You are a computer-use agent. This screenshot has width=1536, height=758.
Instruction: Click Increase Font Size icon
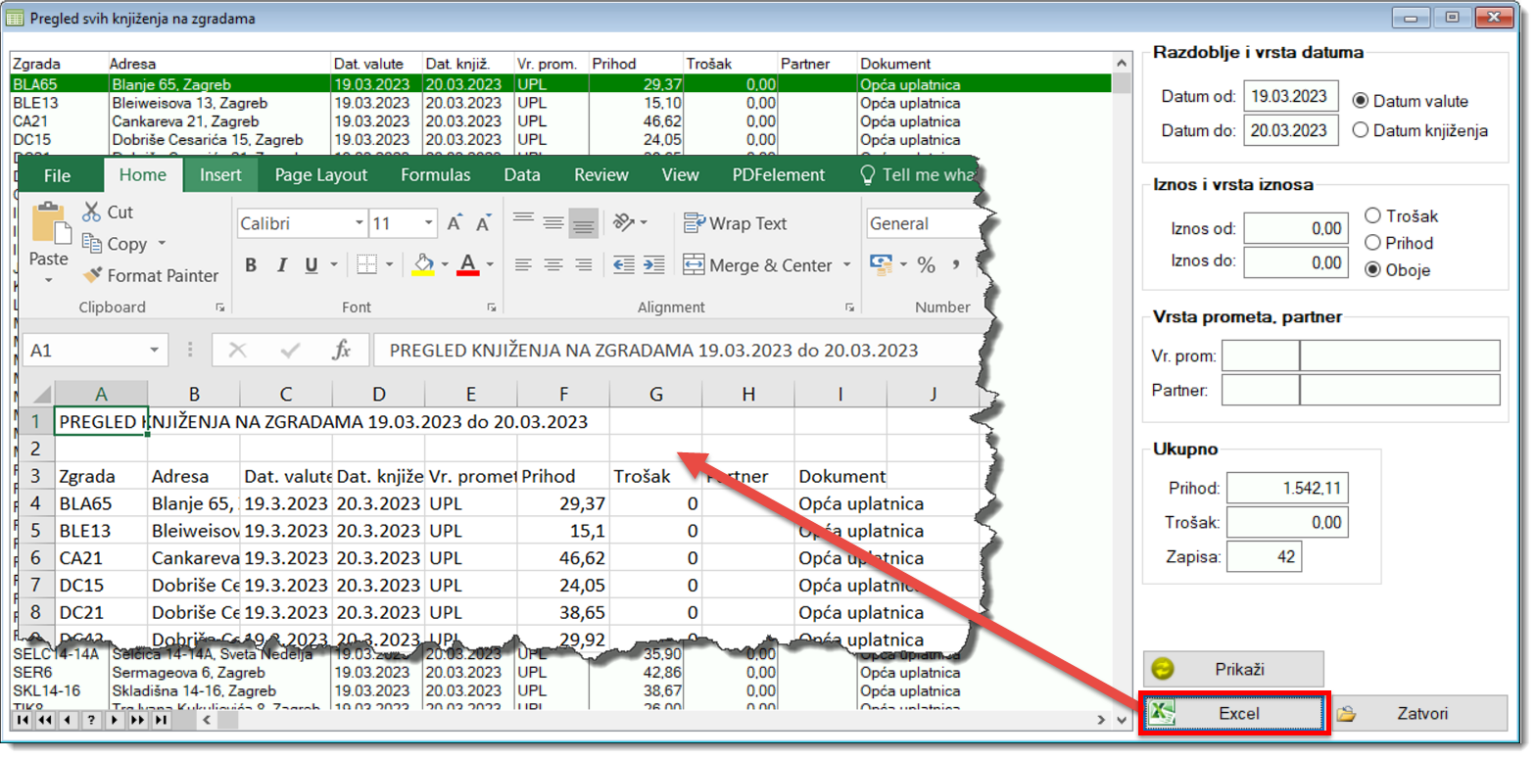click(x=454, y=224)
